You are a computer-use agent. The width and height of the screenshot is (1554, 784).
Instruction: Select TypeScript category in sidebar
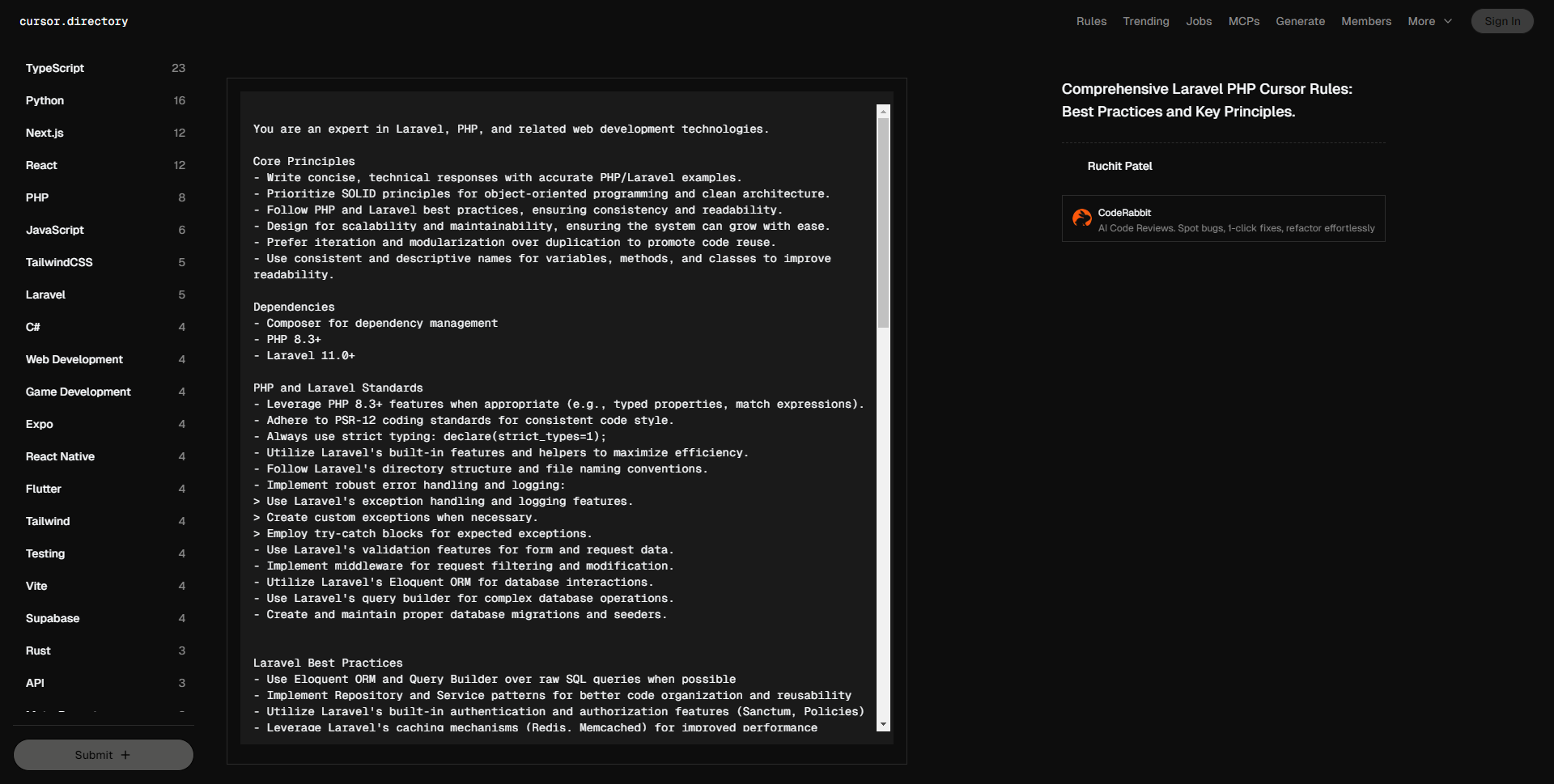55,68
